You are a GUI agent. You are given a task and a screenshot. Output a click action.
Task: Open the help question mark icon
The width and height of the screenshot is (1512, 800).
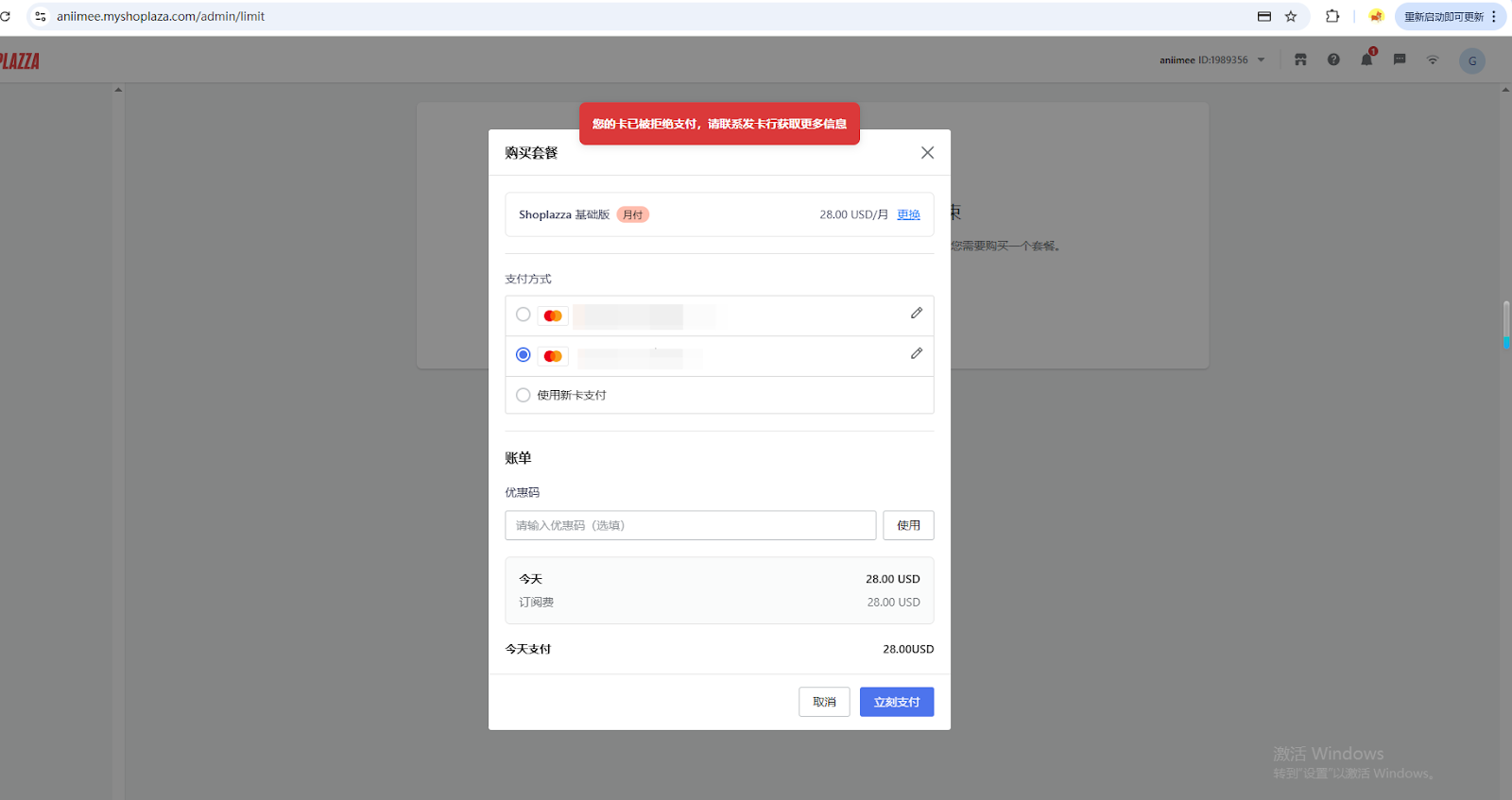[x=1333, y=60]
